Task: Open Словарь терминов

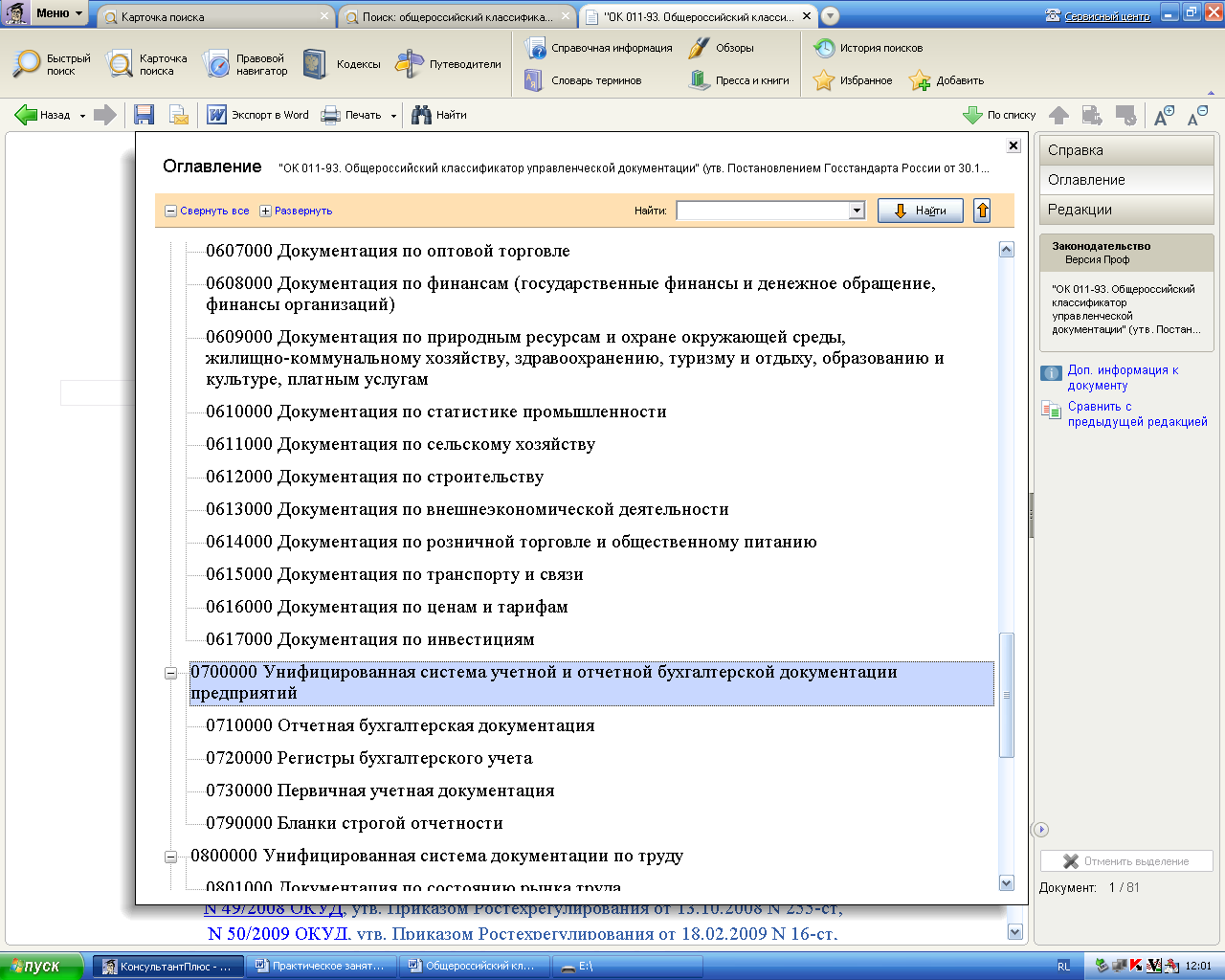Action: pos(583,80)
